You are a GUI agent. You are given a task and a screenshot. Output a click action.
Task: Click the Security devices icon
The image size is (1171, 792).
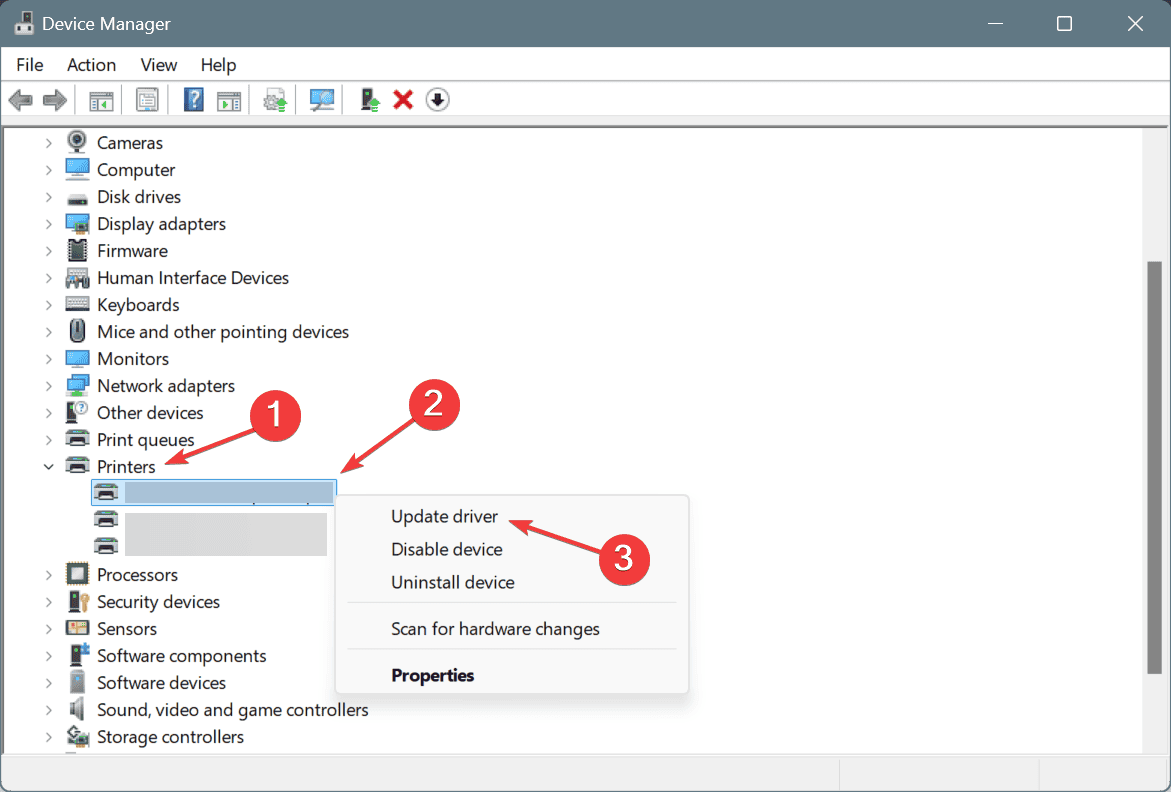point(78,602)
